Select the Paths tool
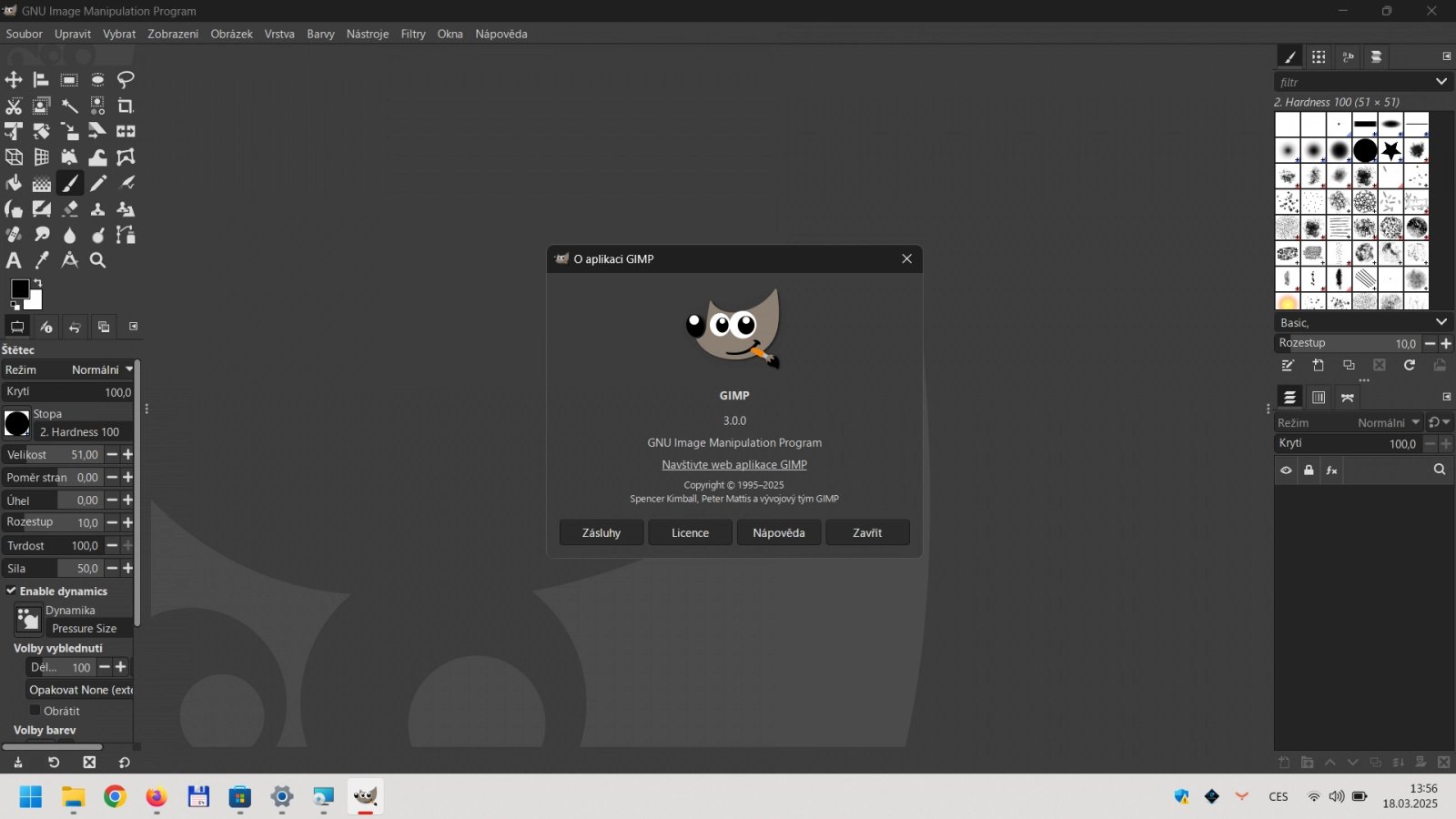Image resolution: width=1456 pixels, height=819 pixels. click(126, 235)
